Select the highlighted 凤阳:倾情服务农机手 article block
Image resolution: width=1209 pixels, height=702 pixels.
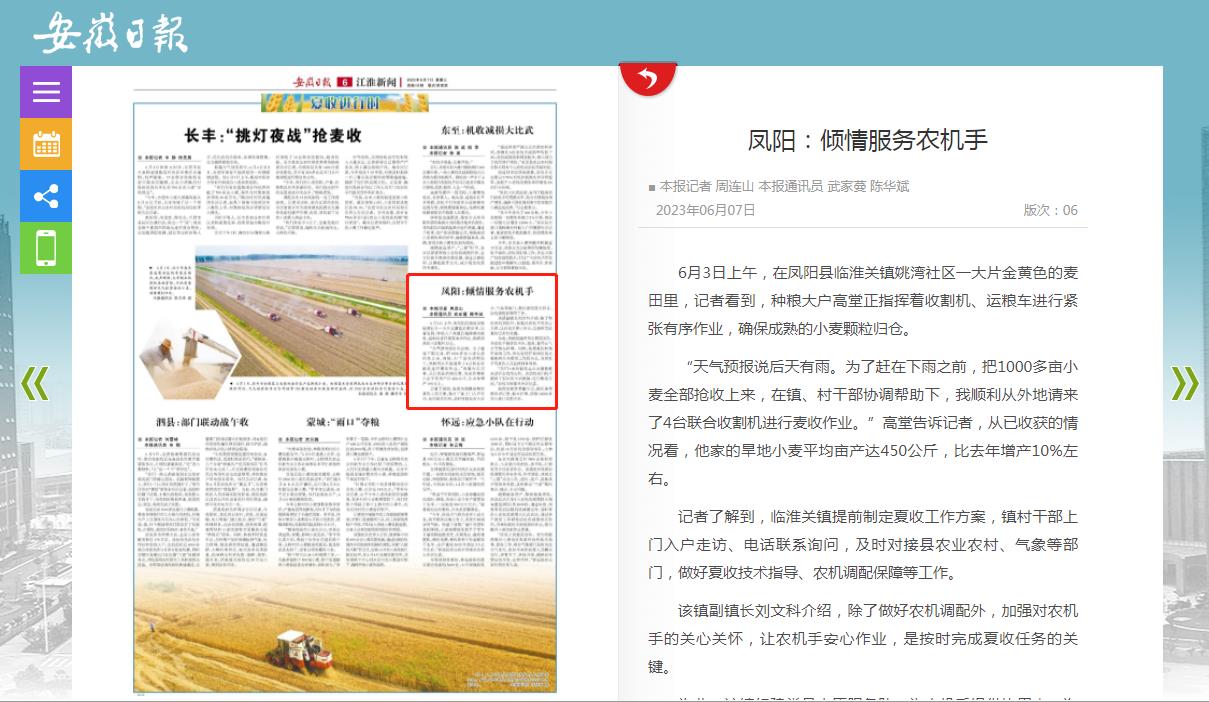tap(481, 340)
